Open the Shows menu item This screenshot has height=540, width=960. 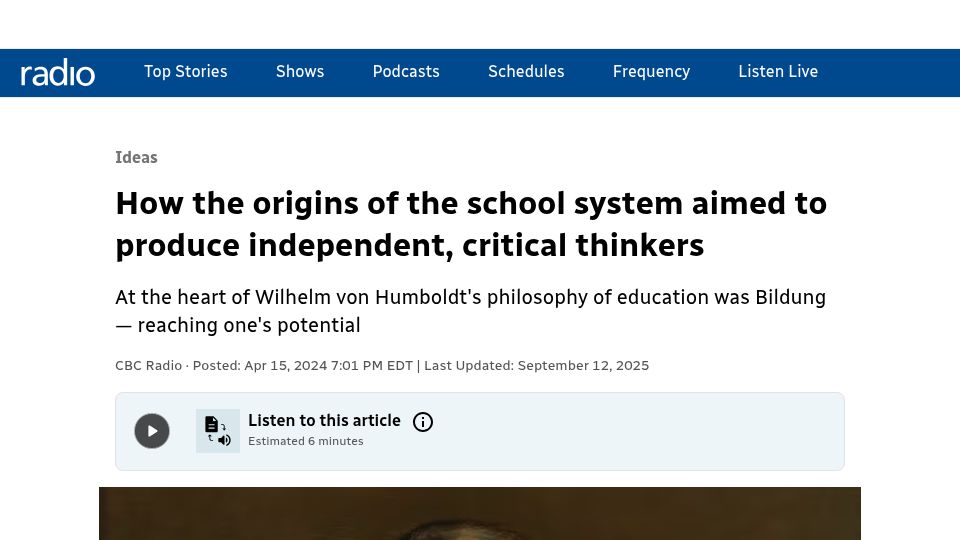[x=300, y=72]
